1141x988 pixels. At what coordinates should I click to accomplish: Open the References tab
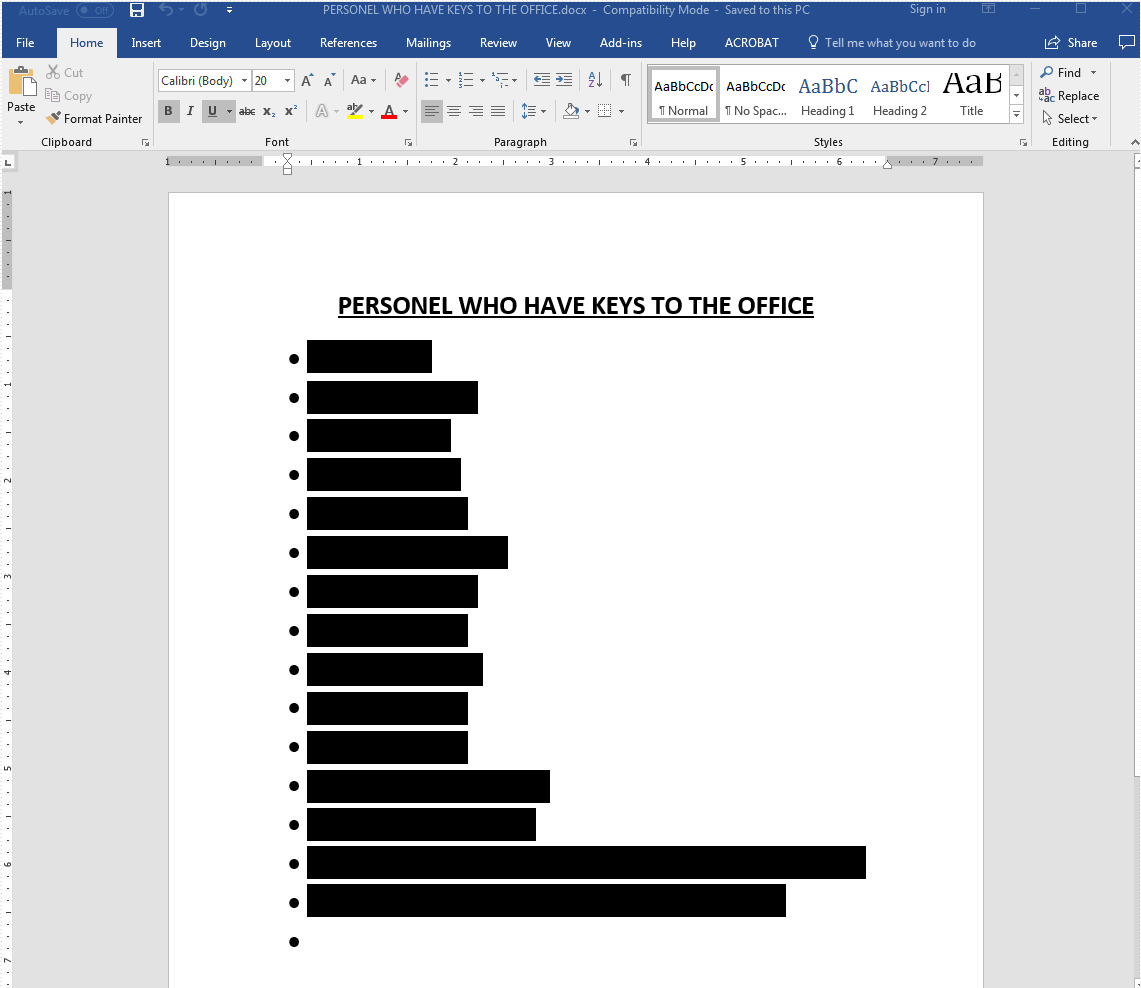(x=349, y=43)
